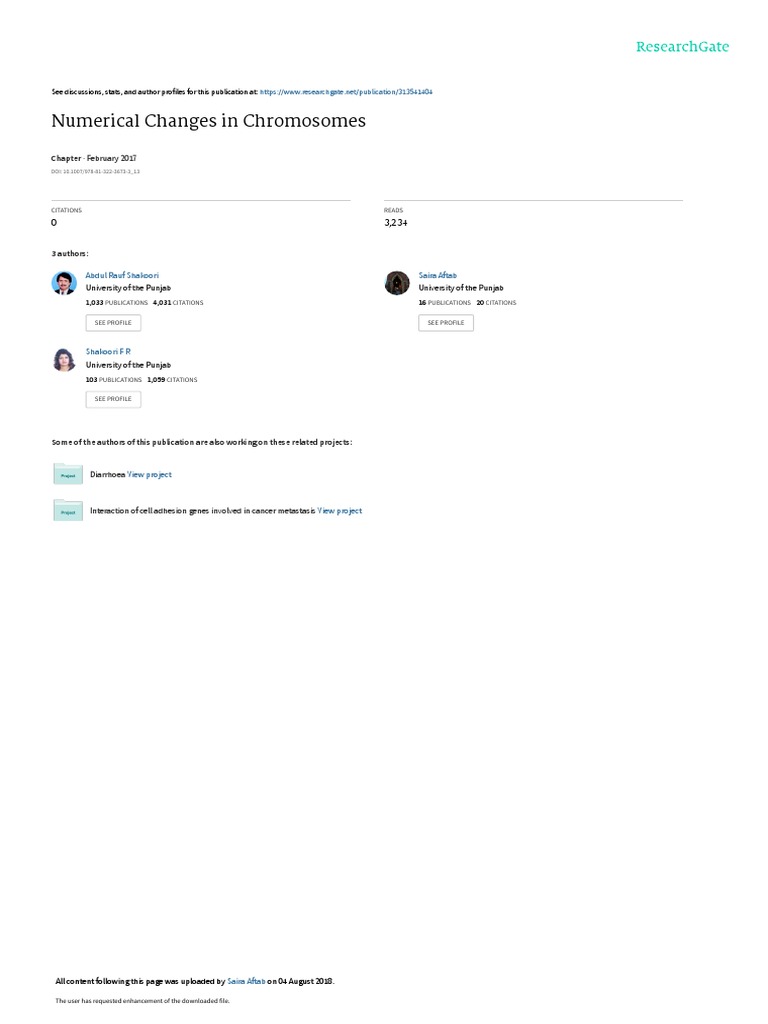
Task: Open Abdul Rauf Shakoori author name link
Action: click(x=122, y=275)
